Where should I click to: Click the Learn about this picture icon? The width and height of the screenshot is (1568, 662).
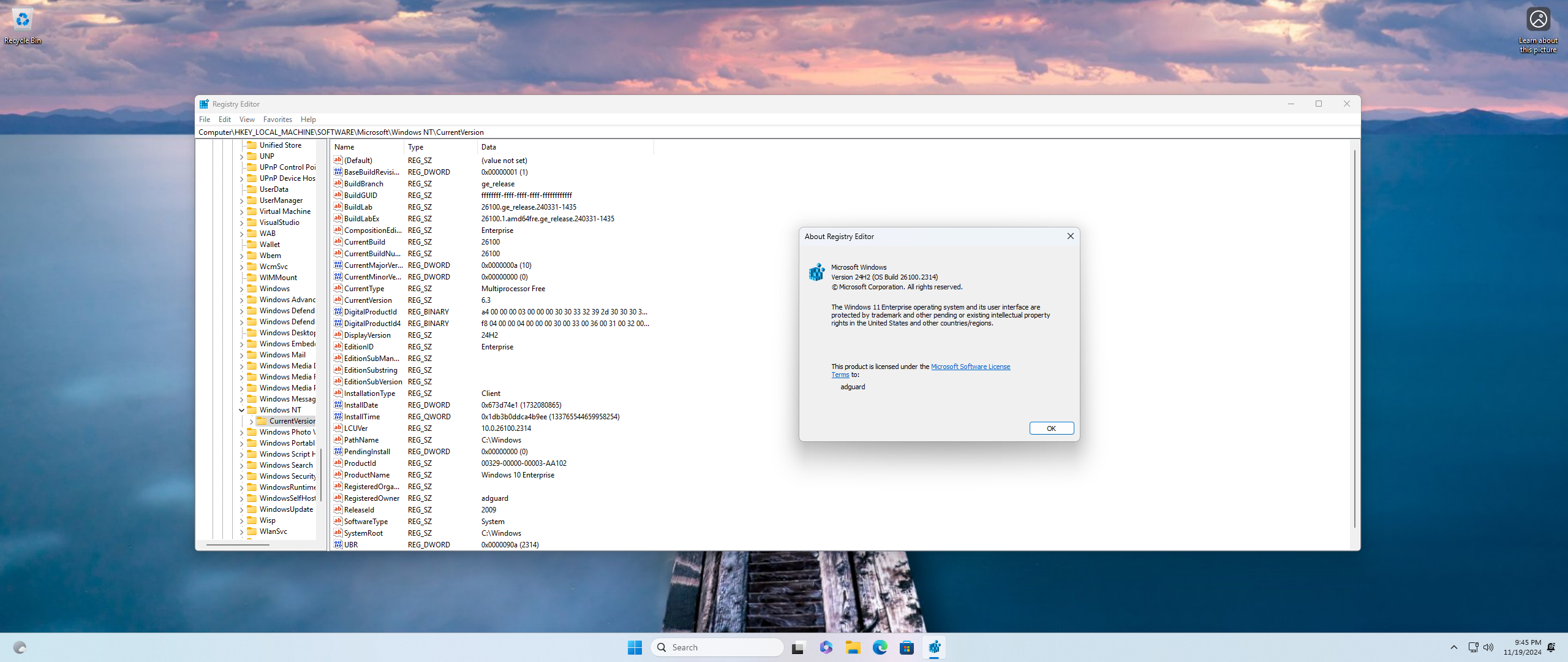click(1538, 31)
